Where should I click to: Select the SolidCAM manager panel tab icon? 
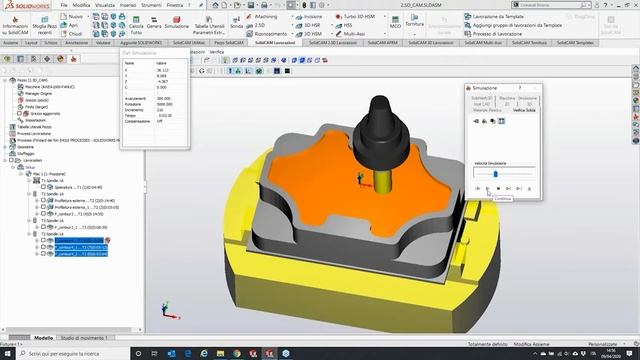pos(73,59)
